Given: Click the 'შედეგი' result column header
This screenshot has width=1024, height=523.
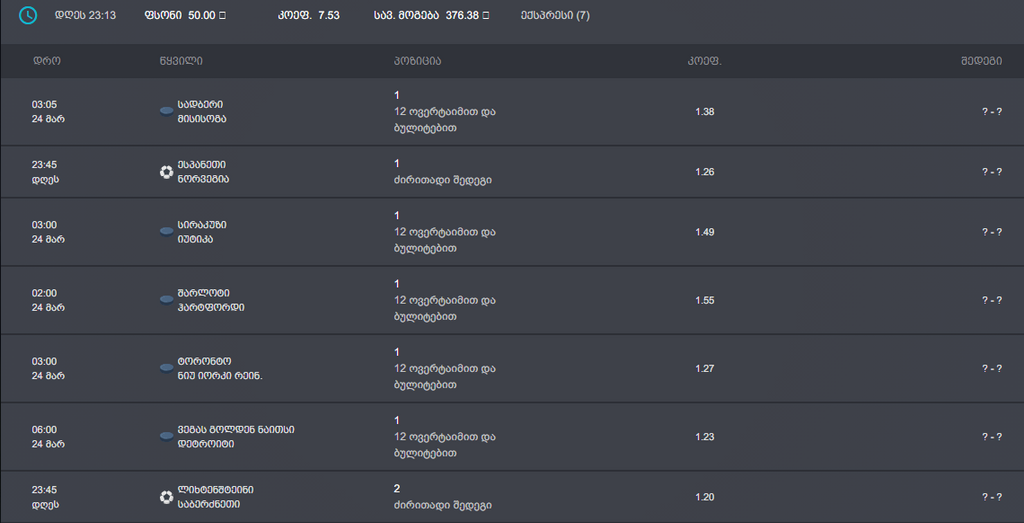Looking at the screenshot, I should point(981,61).
